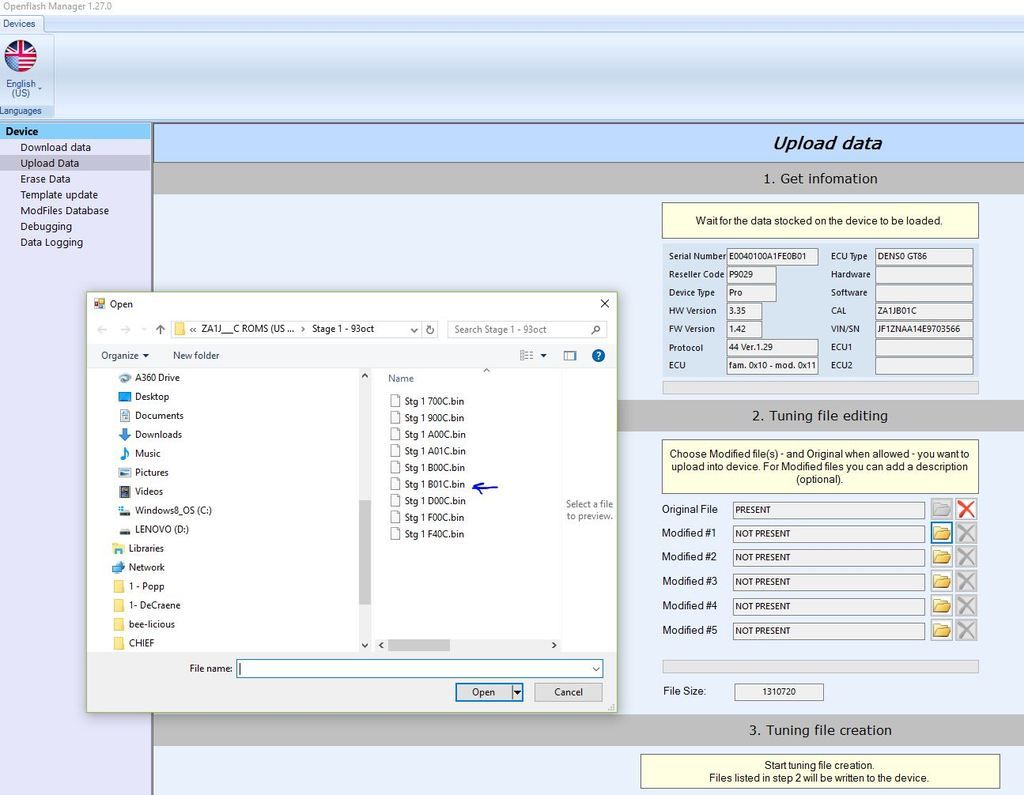Switch to the Devices tab
This screenshot has height=795, width=1024.
click(19, 23)
